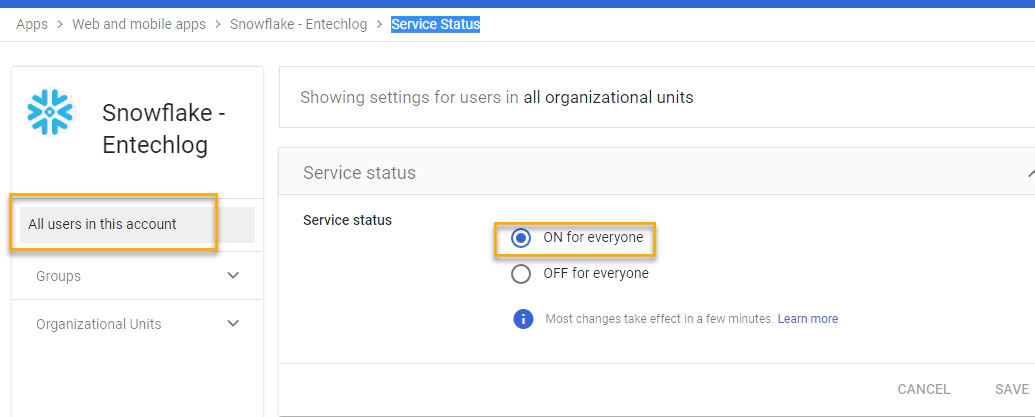Click the blue info icon
The image size is (1035, 417).
point(523,319)
